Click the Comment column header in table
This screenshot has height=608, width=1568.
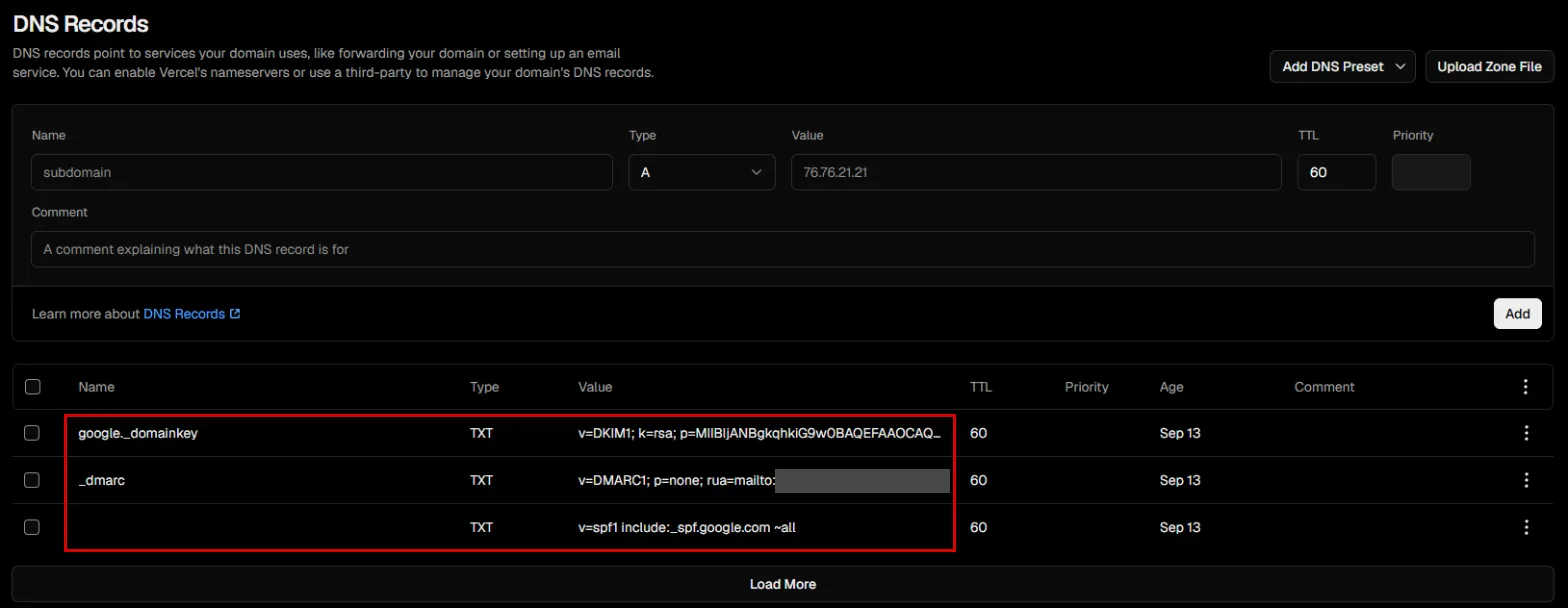1324,387
